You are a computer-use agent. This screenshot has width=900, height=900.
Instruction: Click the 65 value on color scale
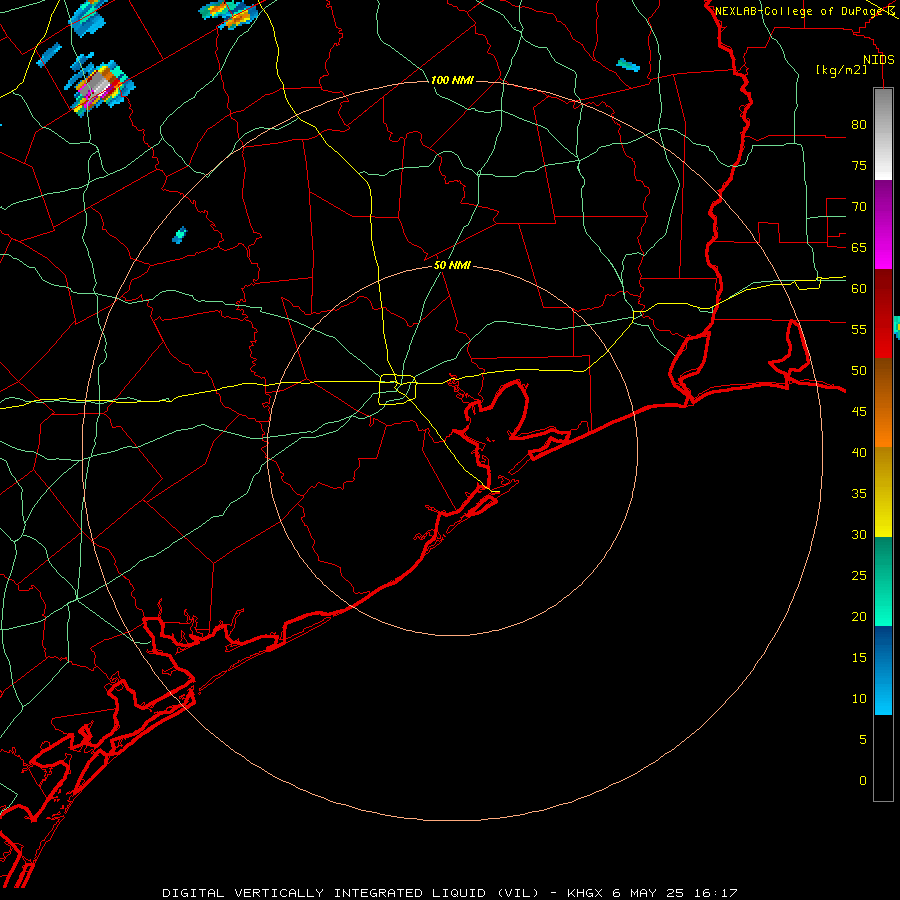[859, 247]
